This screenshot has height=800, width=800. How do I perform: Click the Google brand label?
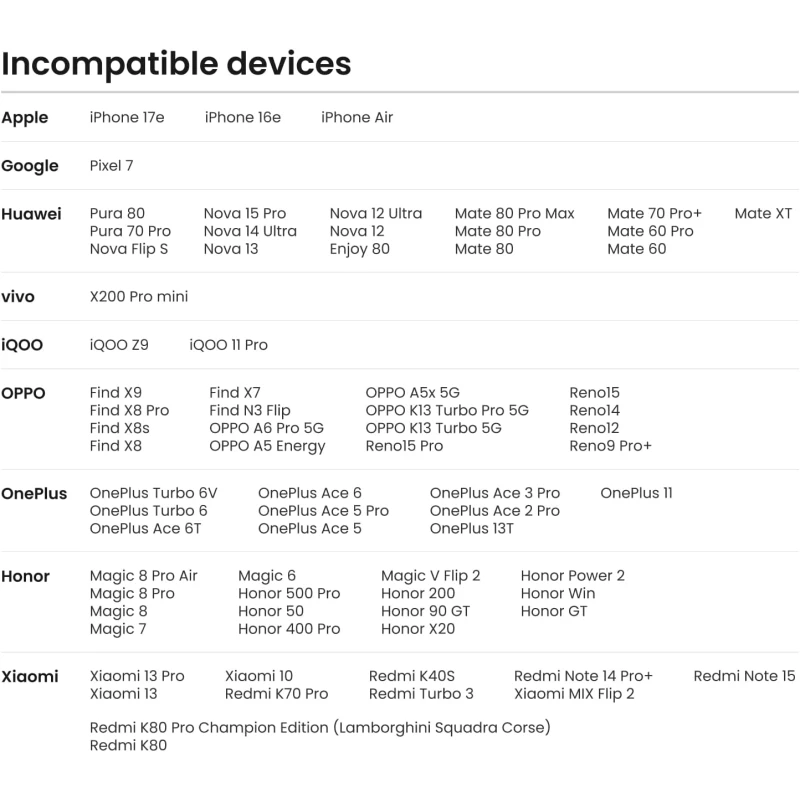30,166
